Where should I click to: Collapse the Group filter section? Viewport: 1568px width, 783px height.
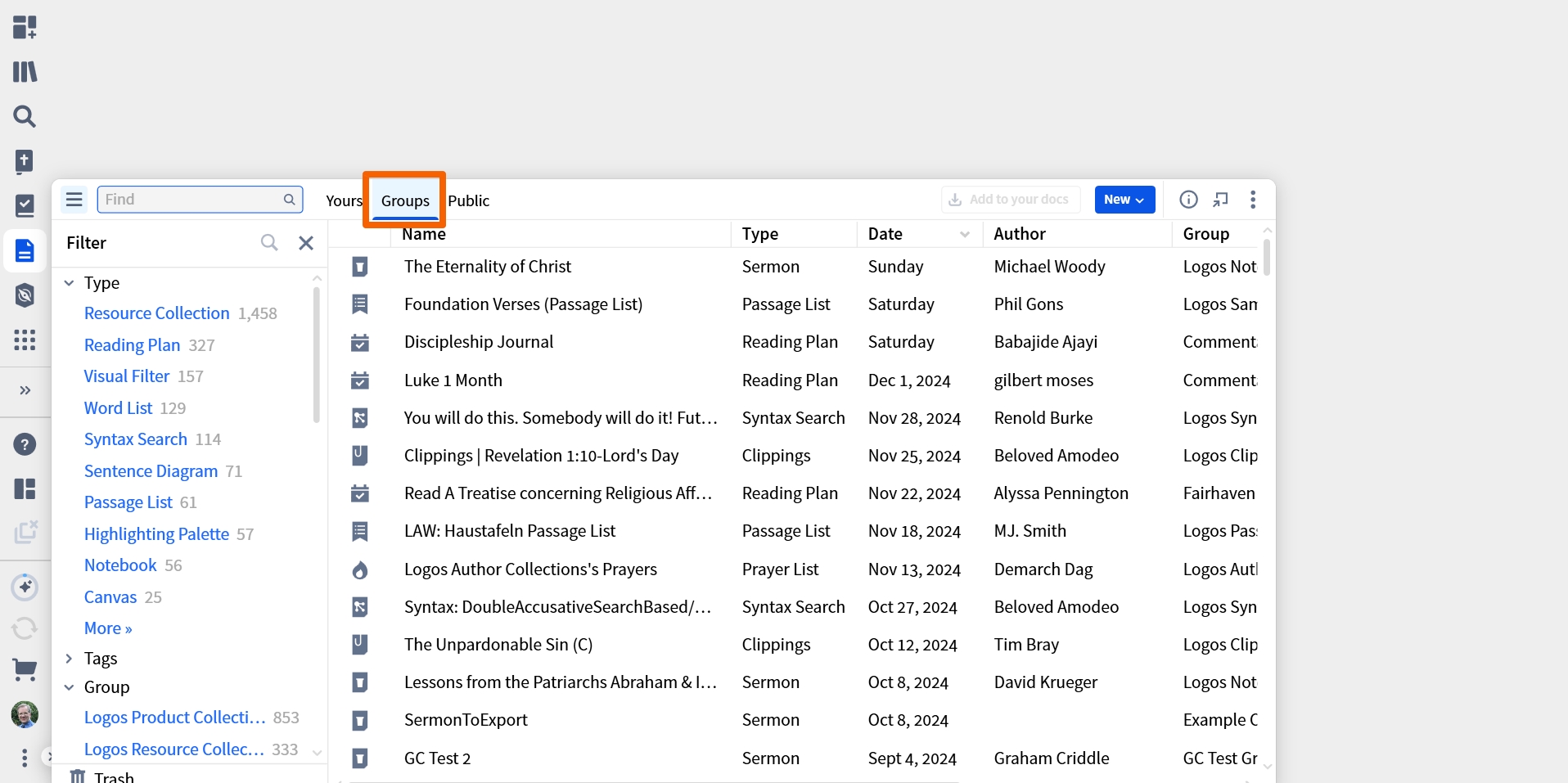pyautogui.click(x=70, y=687)
